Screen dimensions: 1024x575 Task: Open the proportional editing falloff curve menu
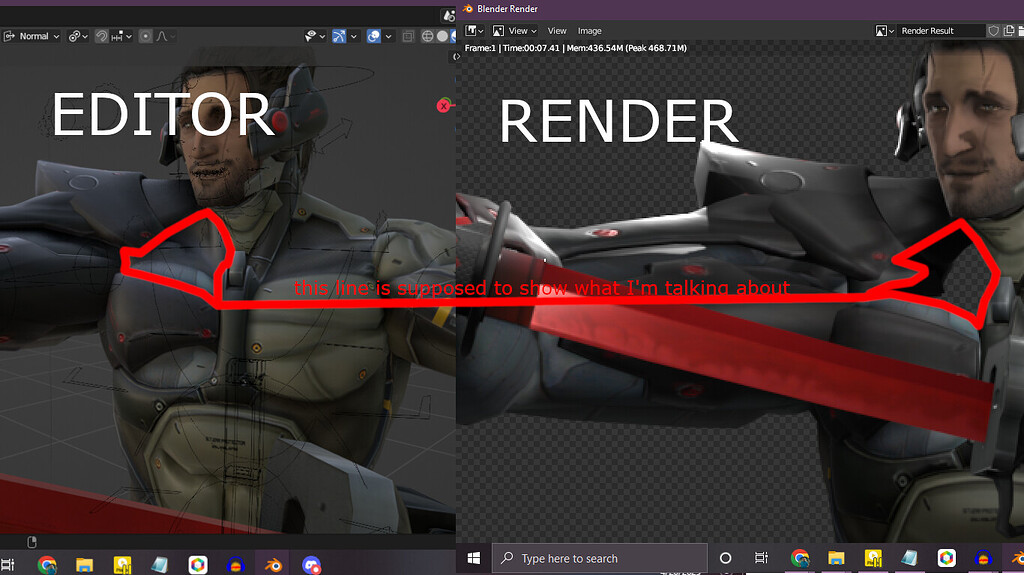tap(165, 37)
